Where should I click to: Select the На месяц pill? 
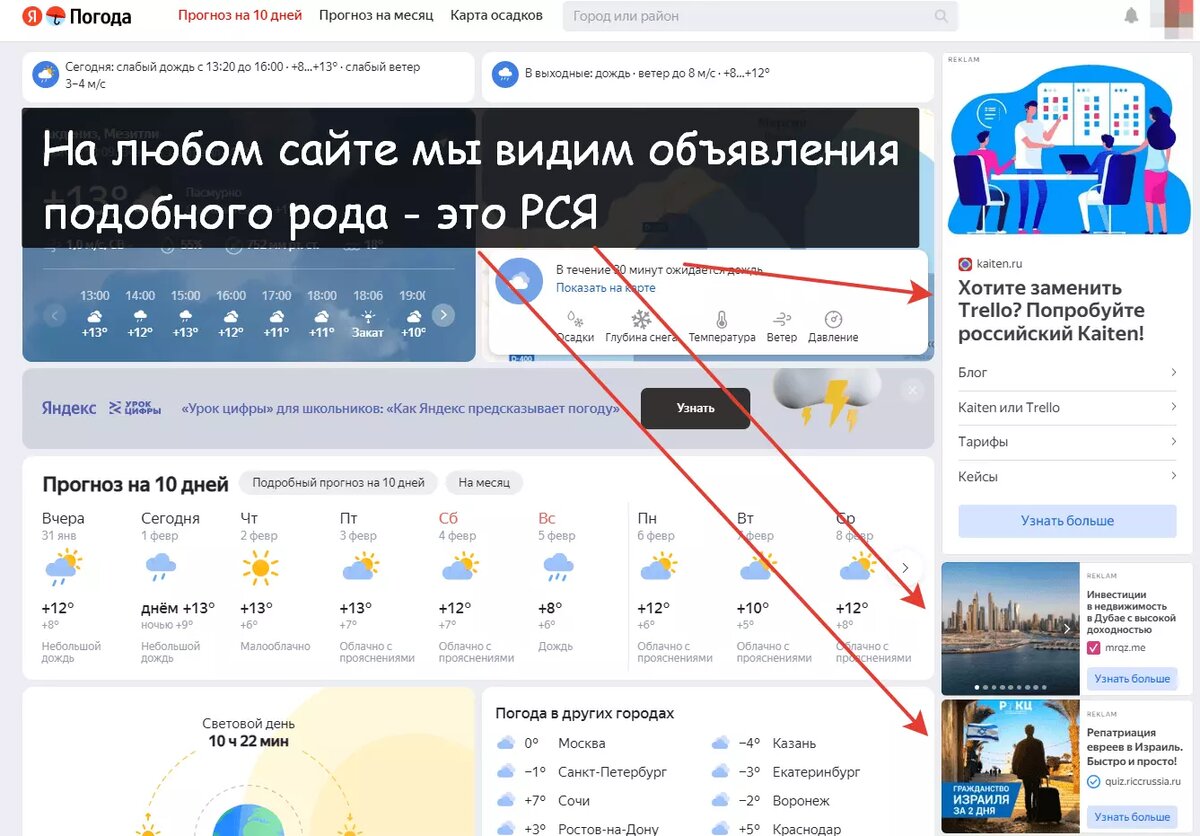[x=484, y=482]
